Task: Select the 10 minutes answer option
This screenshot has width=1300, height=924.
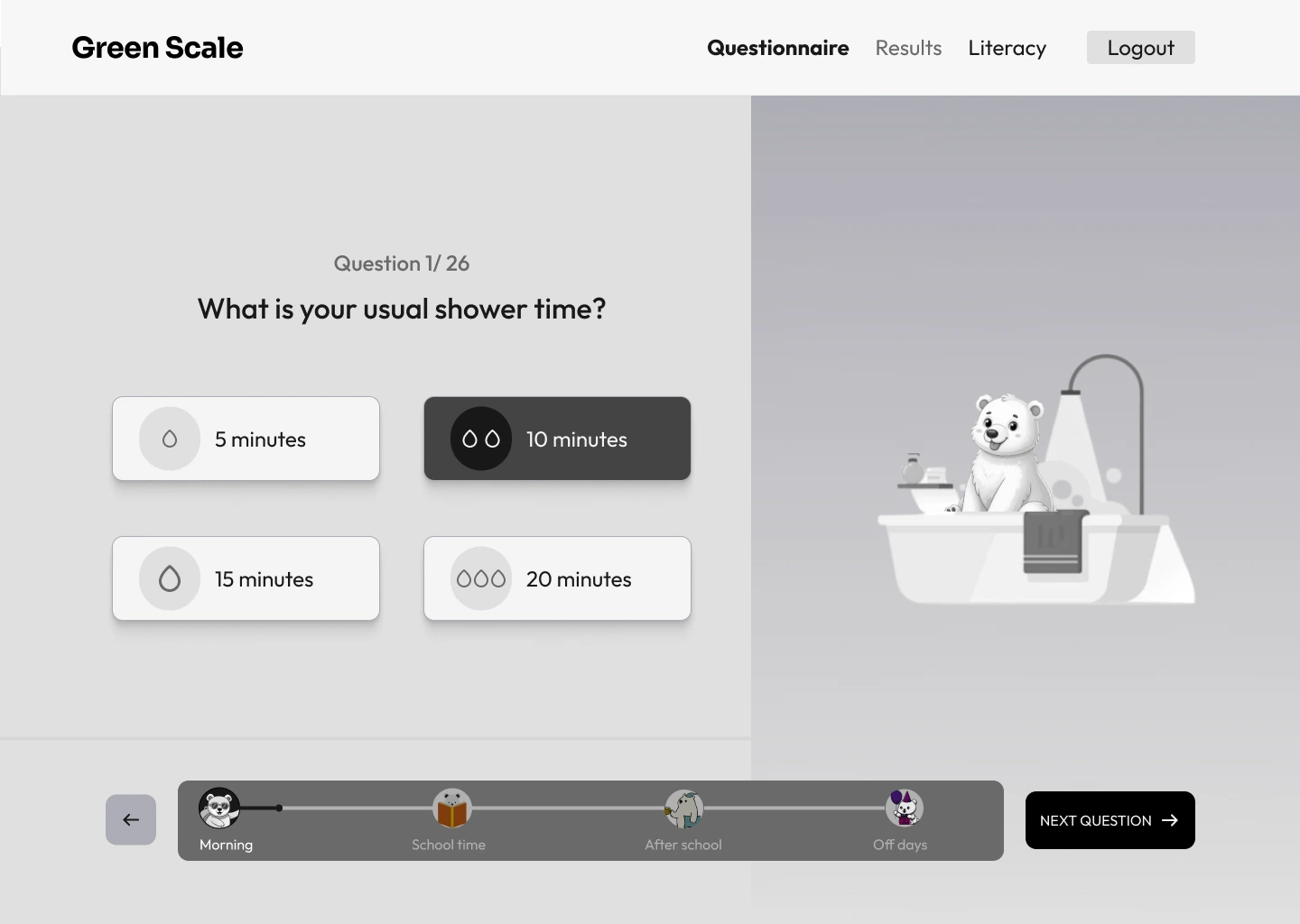Action: pos(557,439)
